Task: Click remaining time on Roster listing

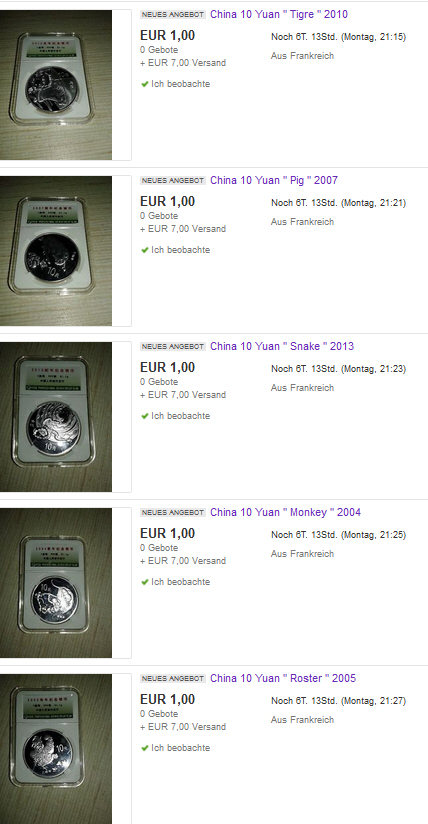Action: point(339,701)
